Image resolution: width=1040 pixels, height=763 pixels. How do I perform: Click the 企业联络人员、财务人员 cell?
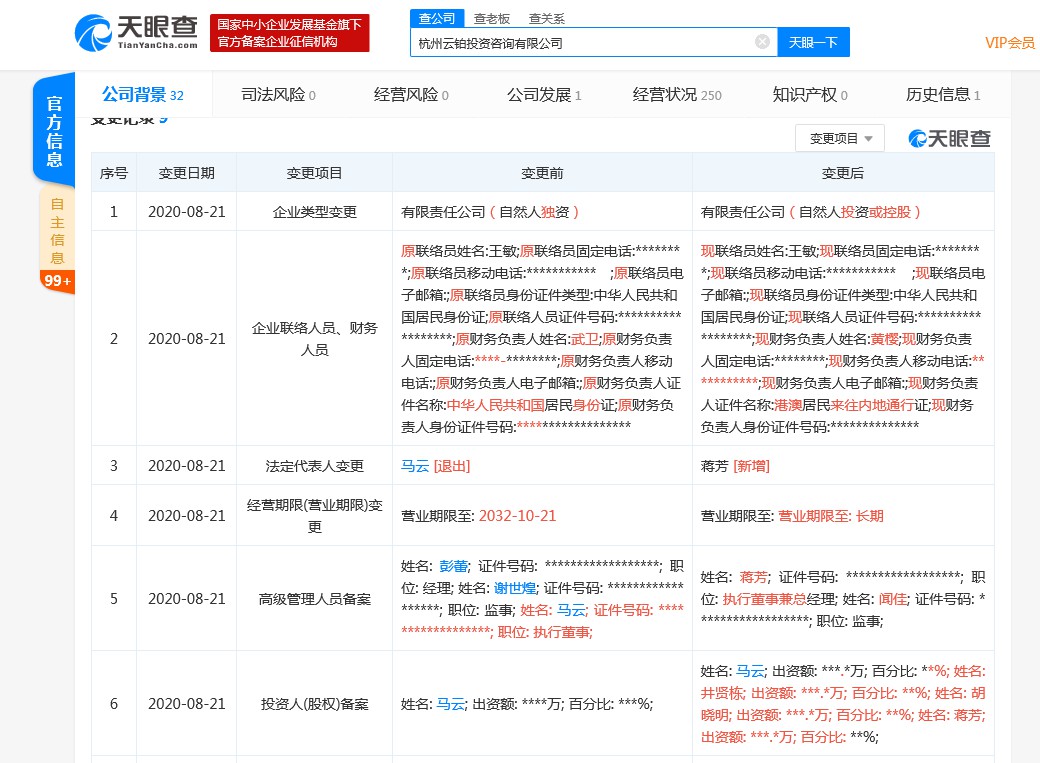click(314, 338)
